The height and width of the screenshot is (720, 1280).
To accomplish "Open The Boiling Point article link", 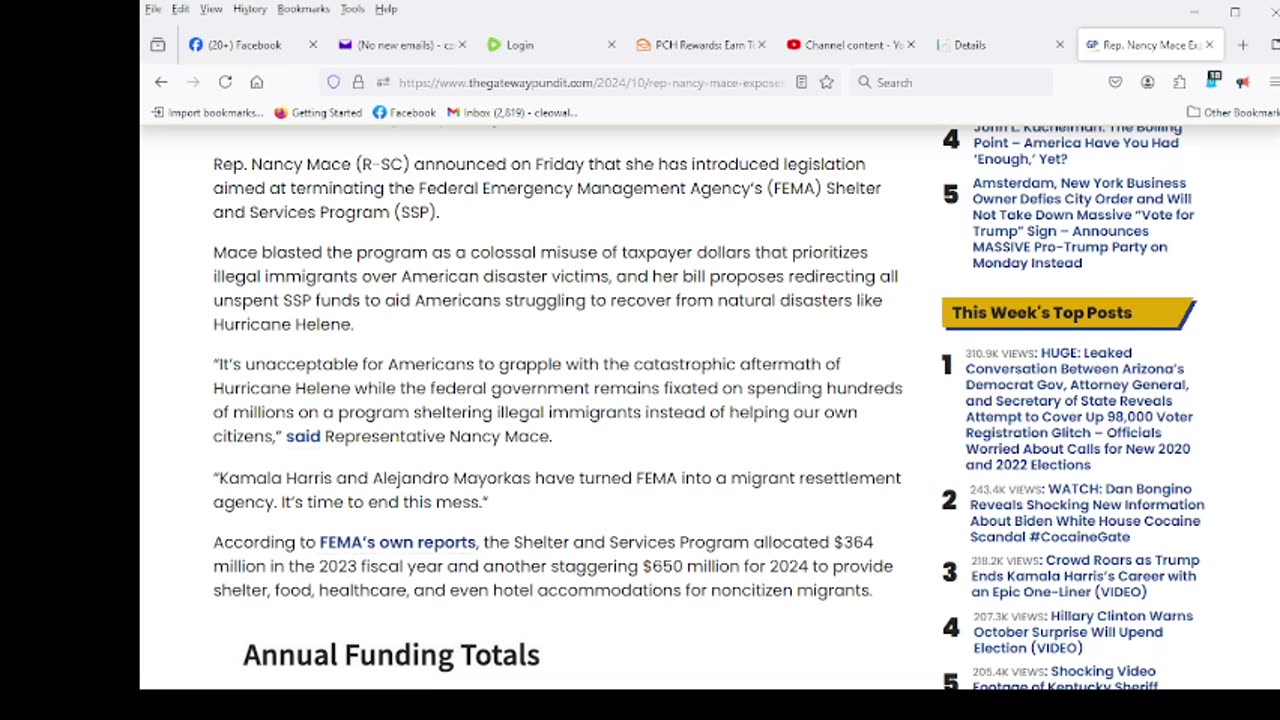I will [x=1076, y=143].
